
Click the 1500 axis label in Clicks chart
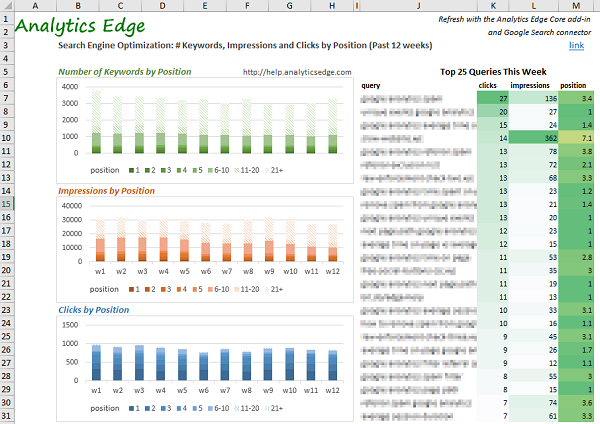coord(70,325)
